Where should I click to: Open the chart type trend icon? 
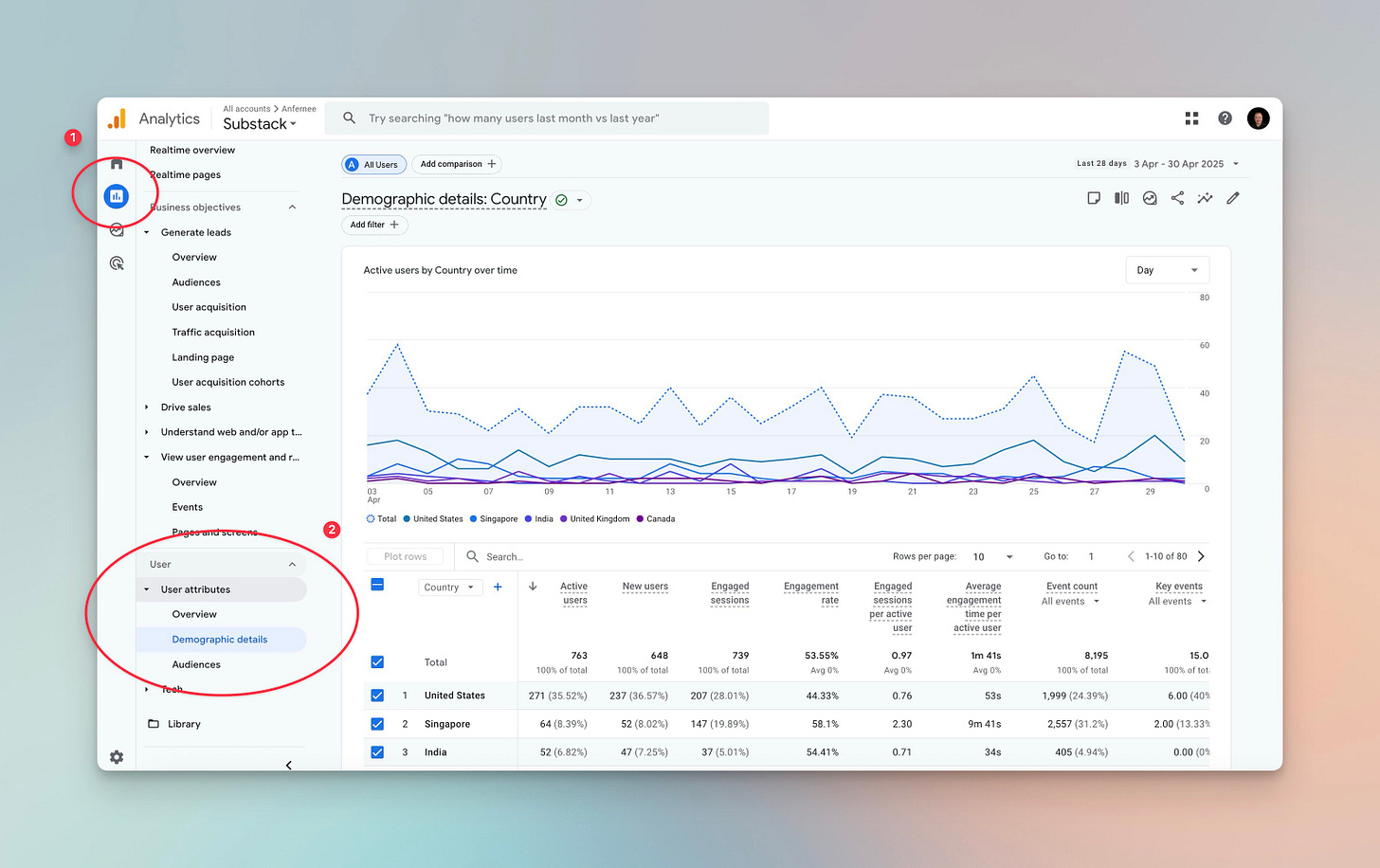pos(1150,198)
